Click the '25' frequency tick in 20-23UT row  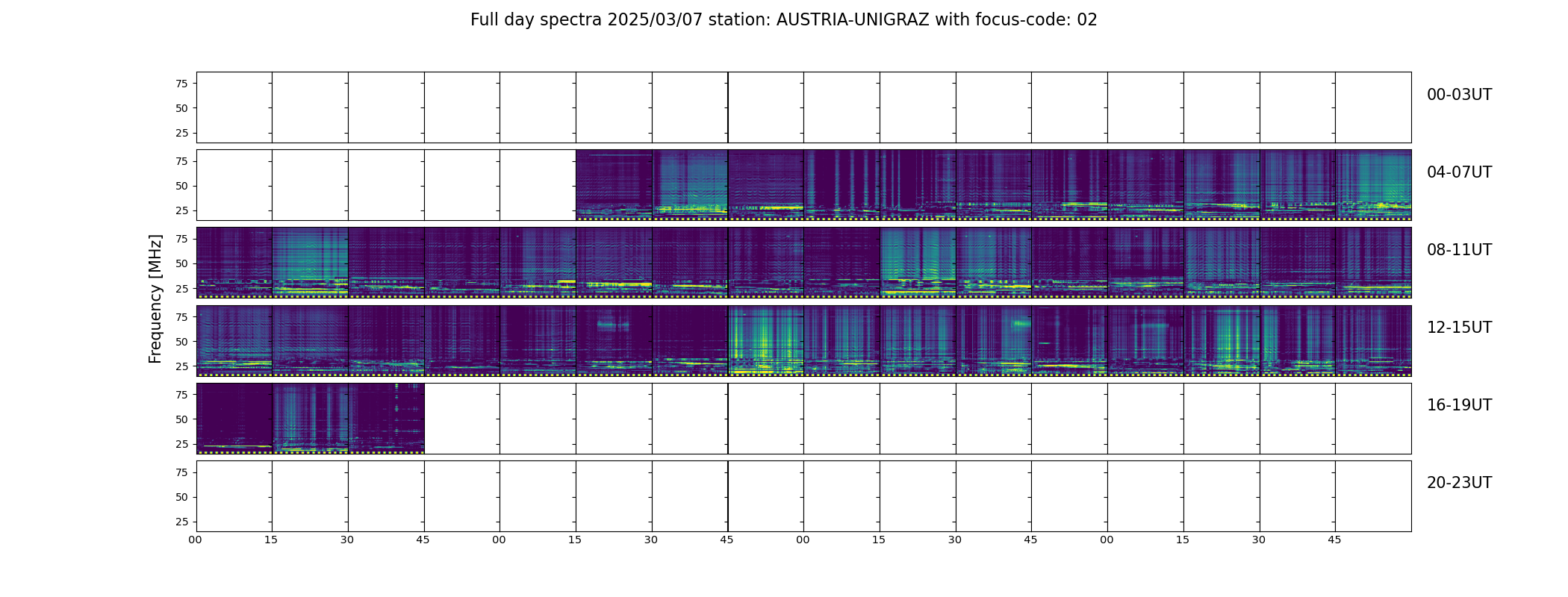(x=181, y=522)
